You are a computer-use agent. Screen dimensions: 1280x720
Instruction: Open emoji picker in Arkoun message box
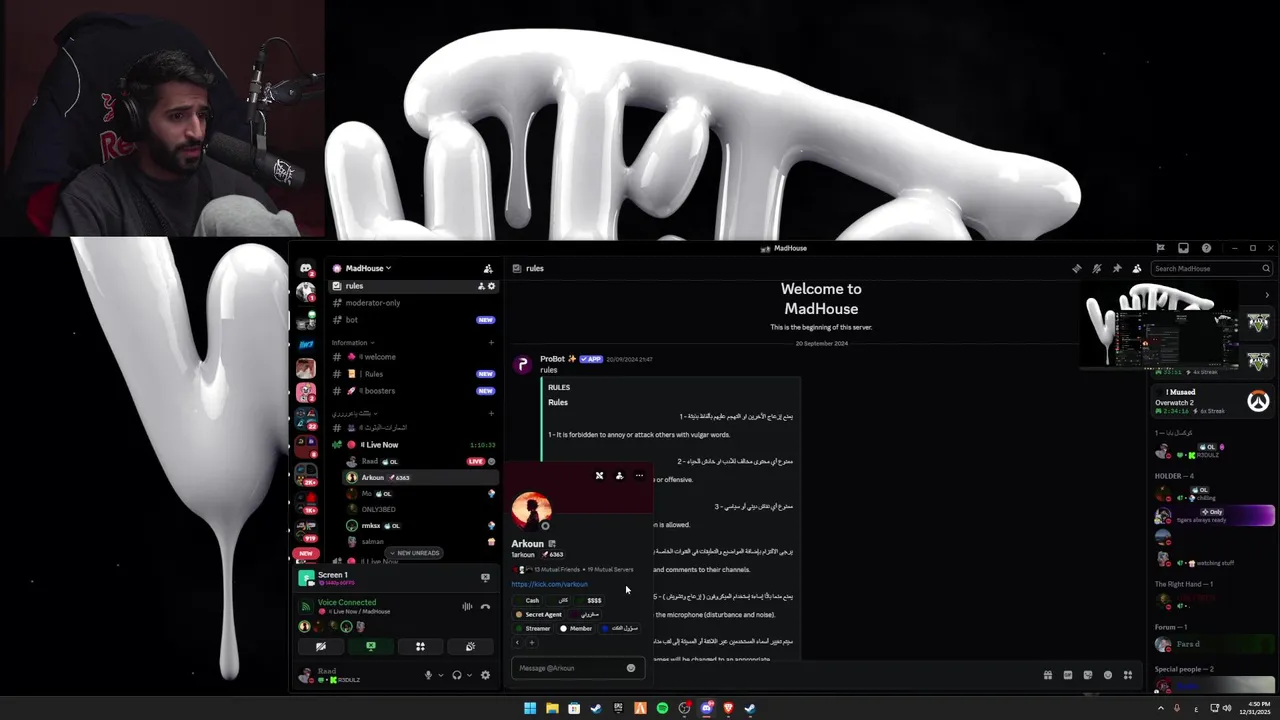(x=631, y=668)
